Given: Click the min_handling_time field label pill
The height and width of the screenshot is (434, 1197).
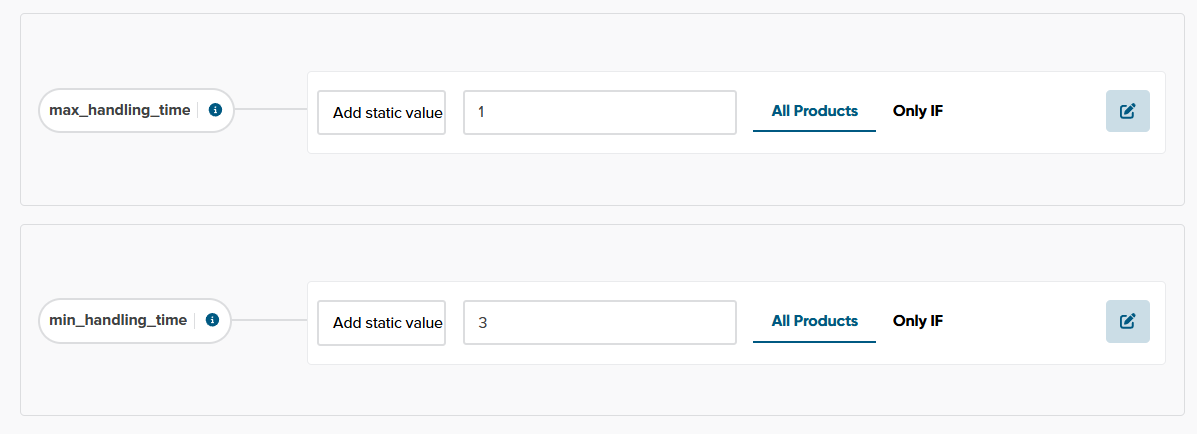Looking at the screenshot, I should click(118, 320).
